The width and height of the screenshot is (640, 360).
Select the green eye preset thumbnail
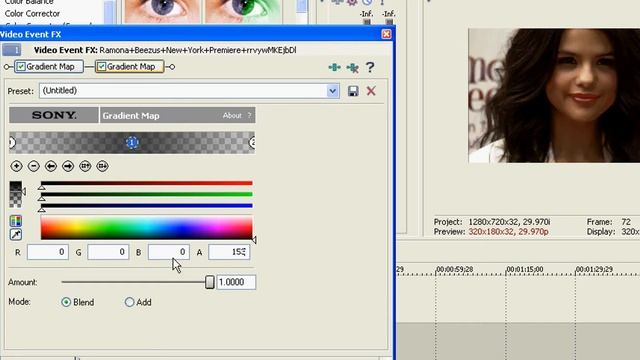(243, 11)
